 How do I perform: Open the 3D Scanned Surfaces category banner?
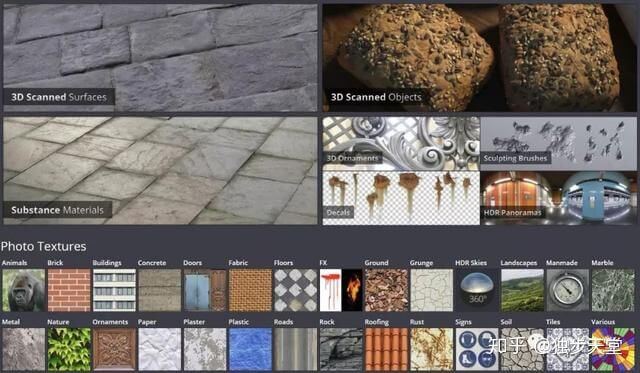160,58
